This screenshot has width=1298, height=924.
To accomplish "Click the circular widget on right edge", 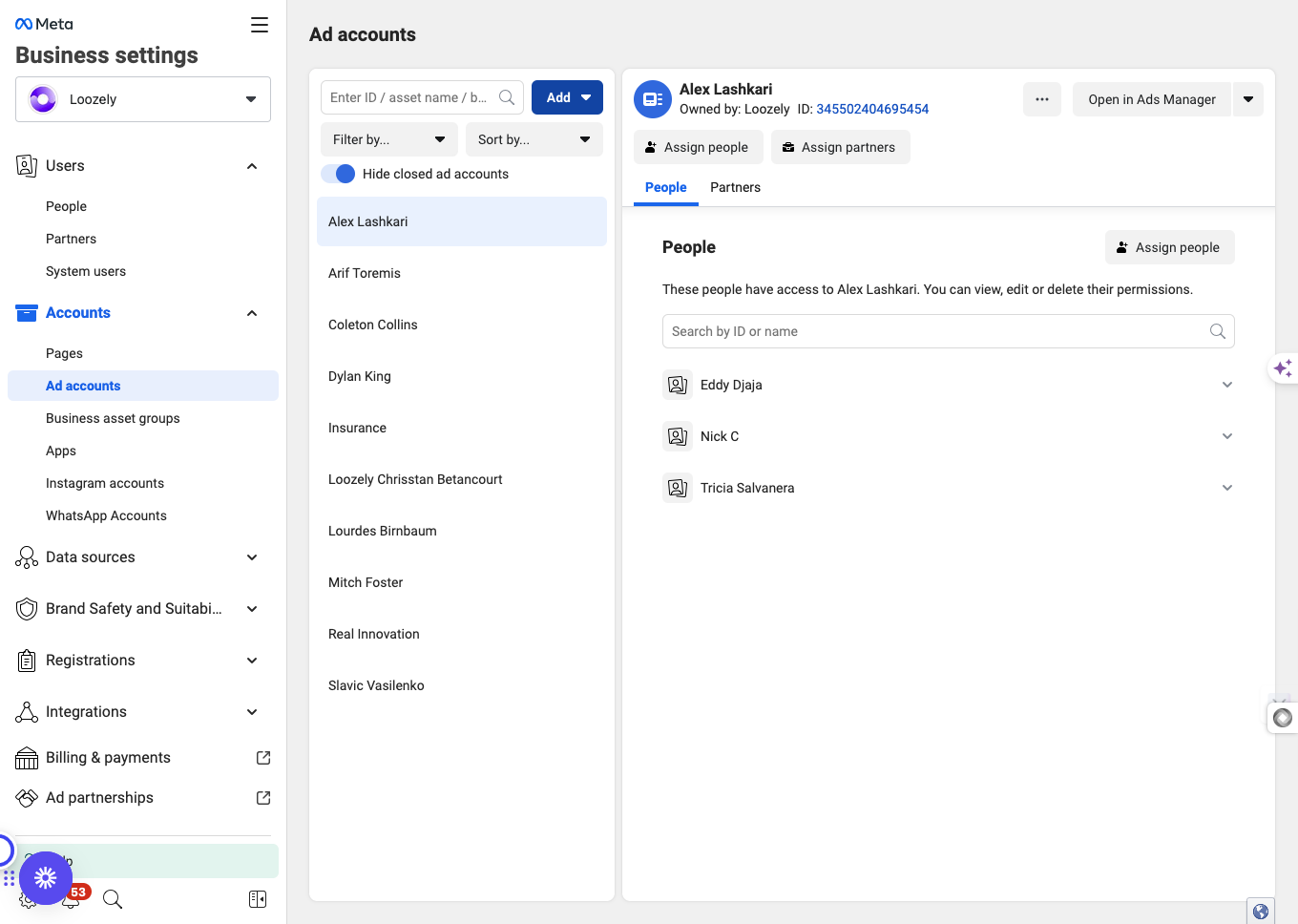I will tap(1283, 718).
